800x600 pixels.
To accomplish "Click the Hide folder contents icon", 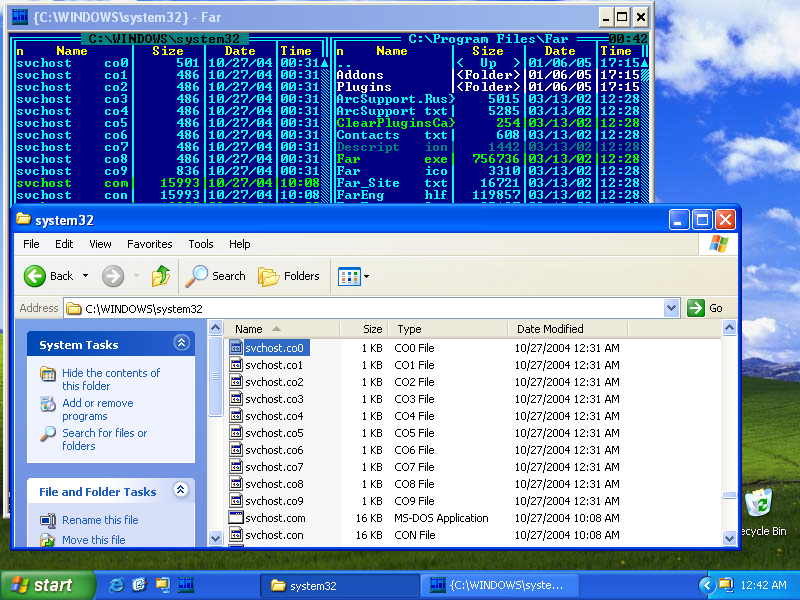I will [48, 374].
